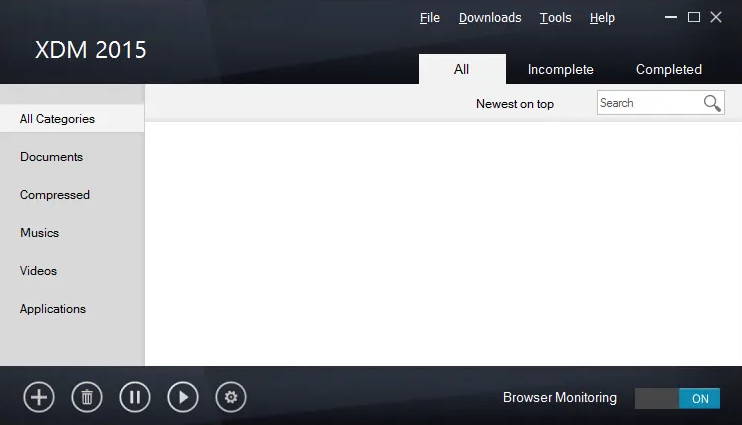Image resolution: width=742 pixels, height=425 pixels.
Task: Switch to the All tab
Action: [462, 69]
